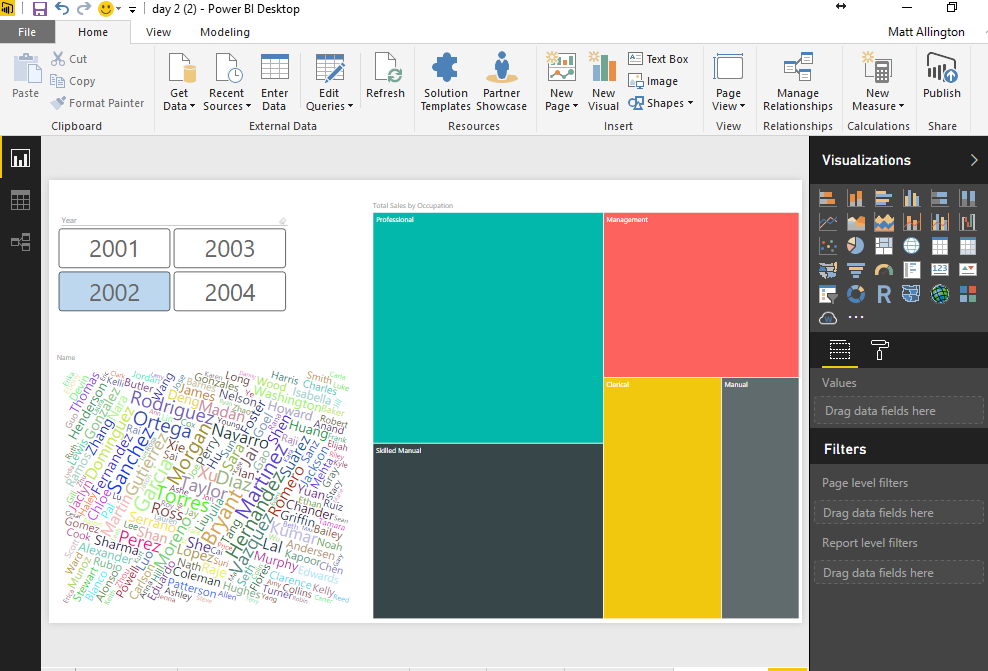Viewport: 988px width, 671px height.
Task: Open the Get Data dropdown
Action: pyautogui.click(x=179, y=100)
